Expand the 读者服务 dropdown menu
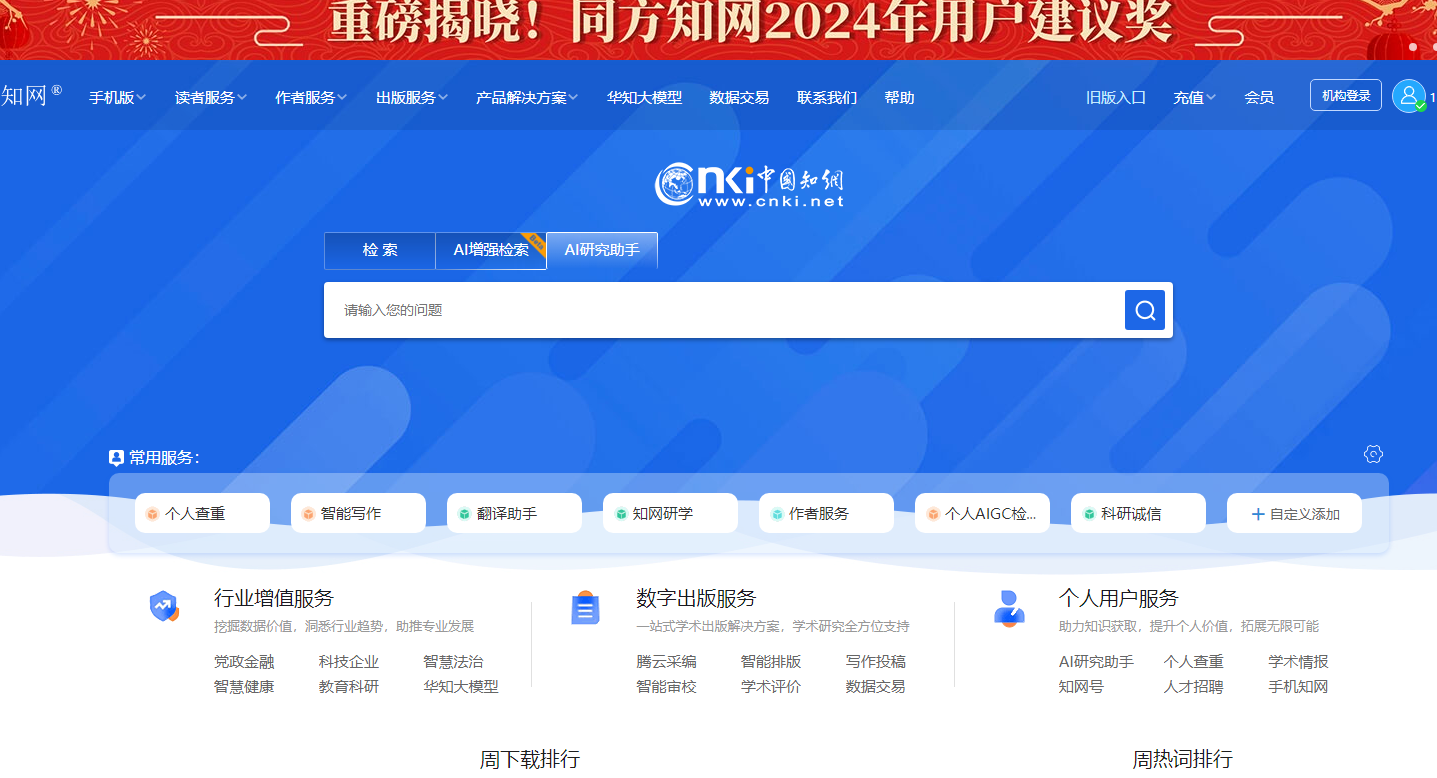 (210, 98)
